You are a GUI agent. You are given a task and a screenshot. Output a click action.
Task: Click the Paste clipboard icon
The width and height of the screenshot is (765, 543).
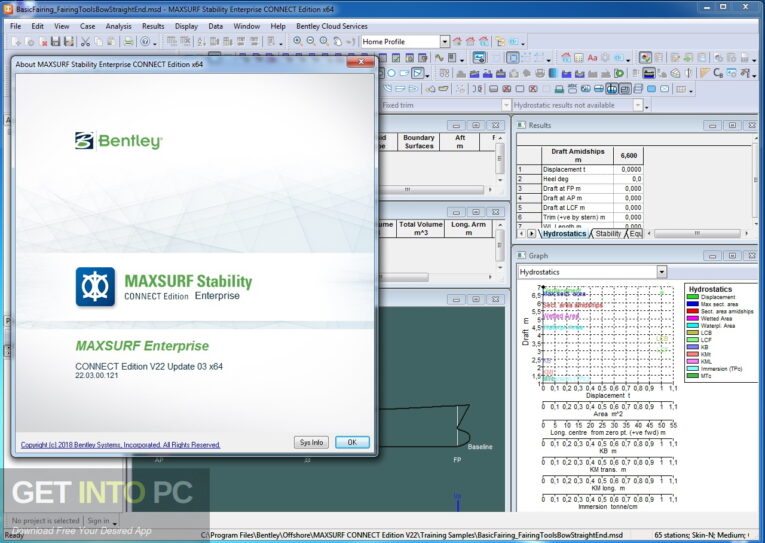pyautogui.click(x=111, y=42)
